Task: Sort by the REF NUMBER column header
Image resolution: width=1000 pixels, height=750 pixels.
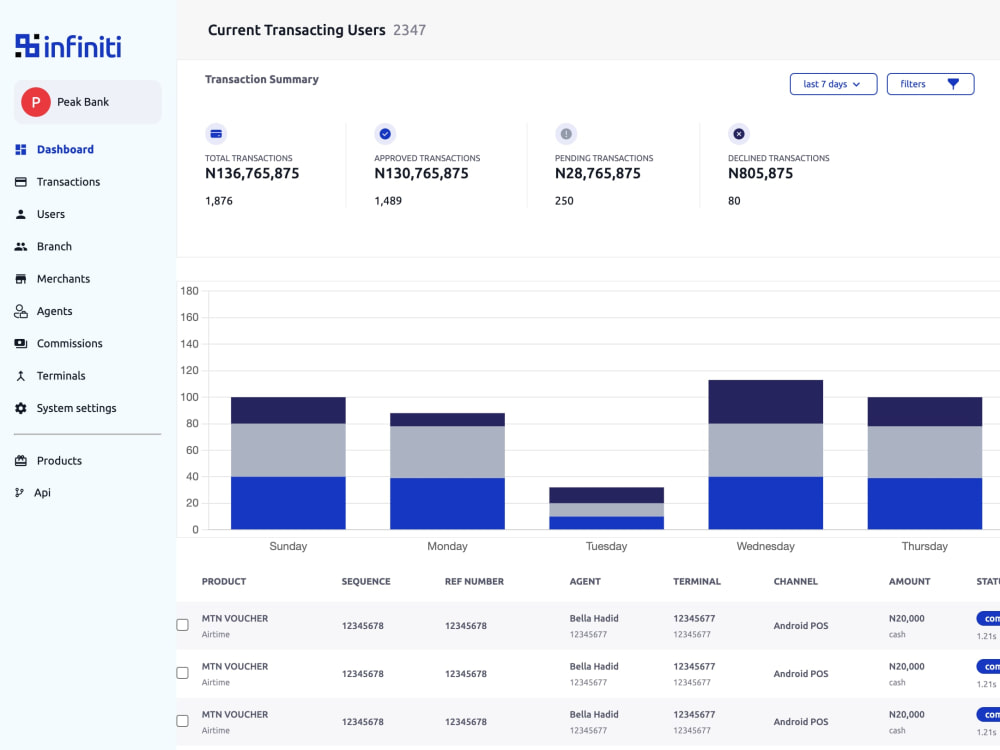Action: [x=474, y=582]
